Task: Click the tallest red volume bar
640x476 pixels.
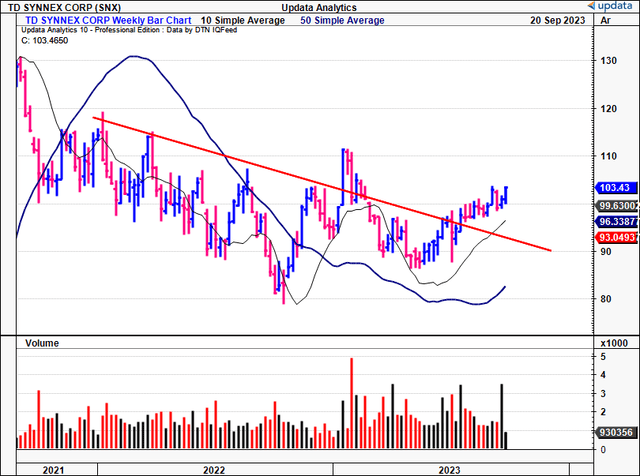Action: [x=351, y=403]
